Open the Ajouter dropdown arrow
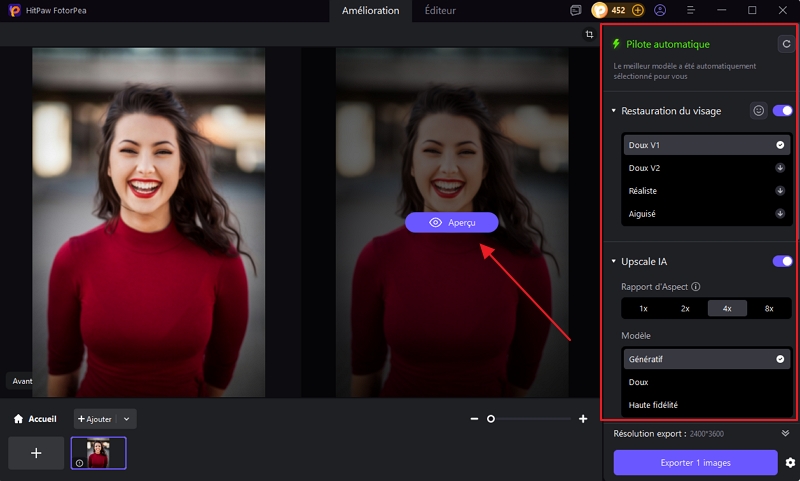This screenshot has height=481, width=800. [x=127, y=419]
